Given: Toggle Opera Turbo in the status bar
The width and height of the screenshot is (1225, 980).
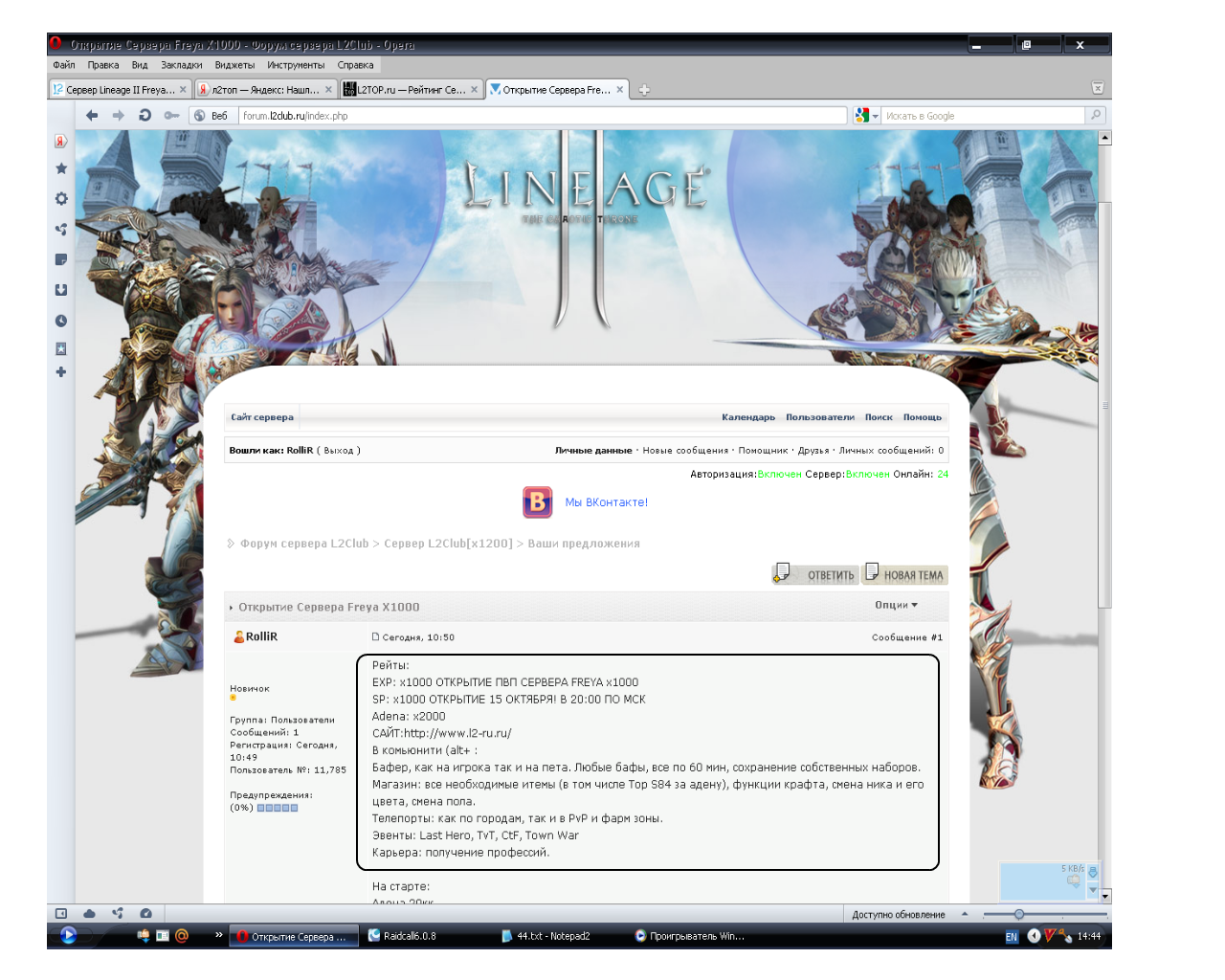Looking at the screenshot, I should click(145, 913).
